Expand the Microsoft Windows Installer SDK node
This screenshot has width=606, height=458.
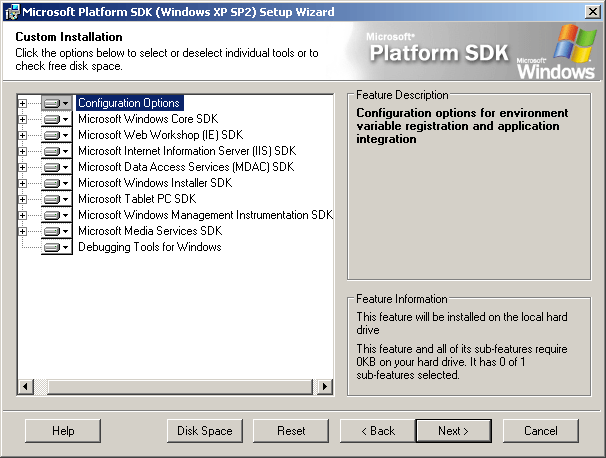pos(22,184)
